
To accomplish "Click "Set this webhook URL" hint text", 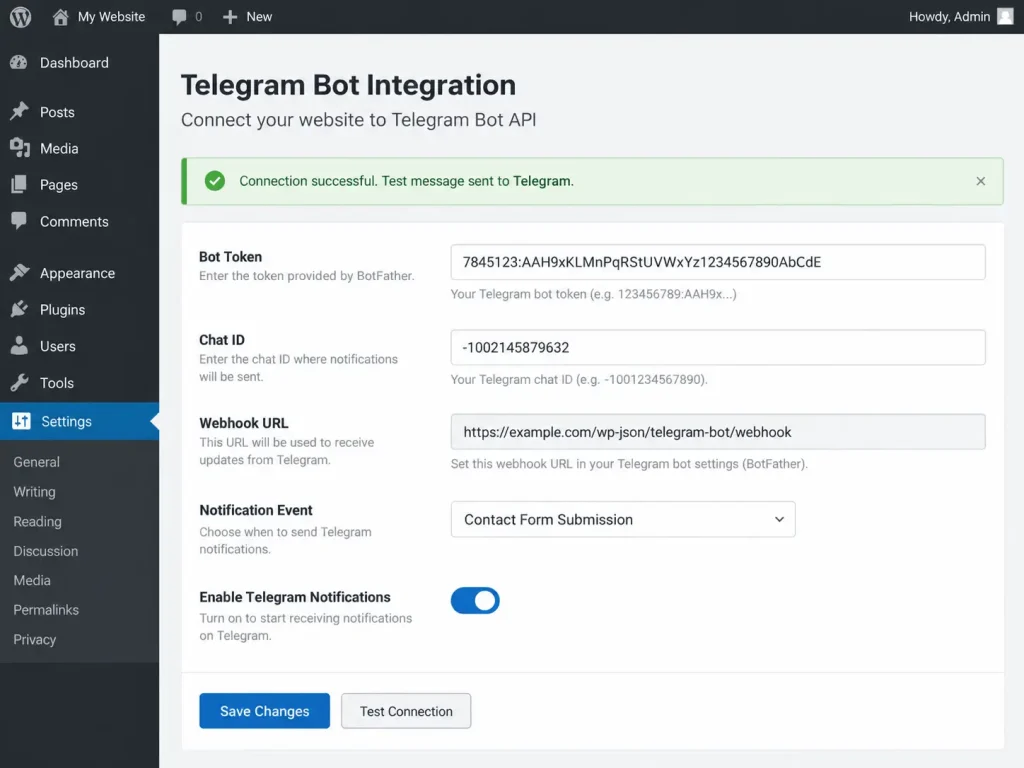I will pos(629,464).
